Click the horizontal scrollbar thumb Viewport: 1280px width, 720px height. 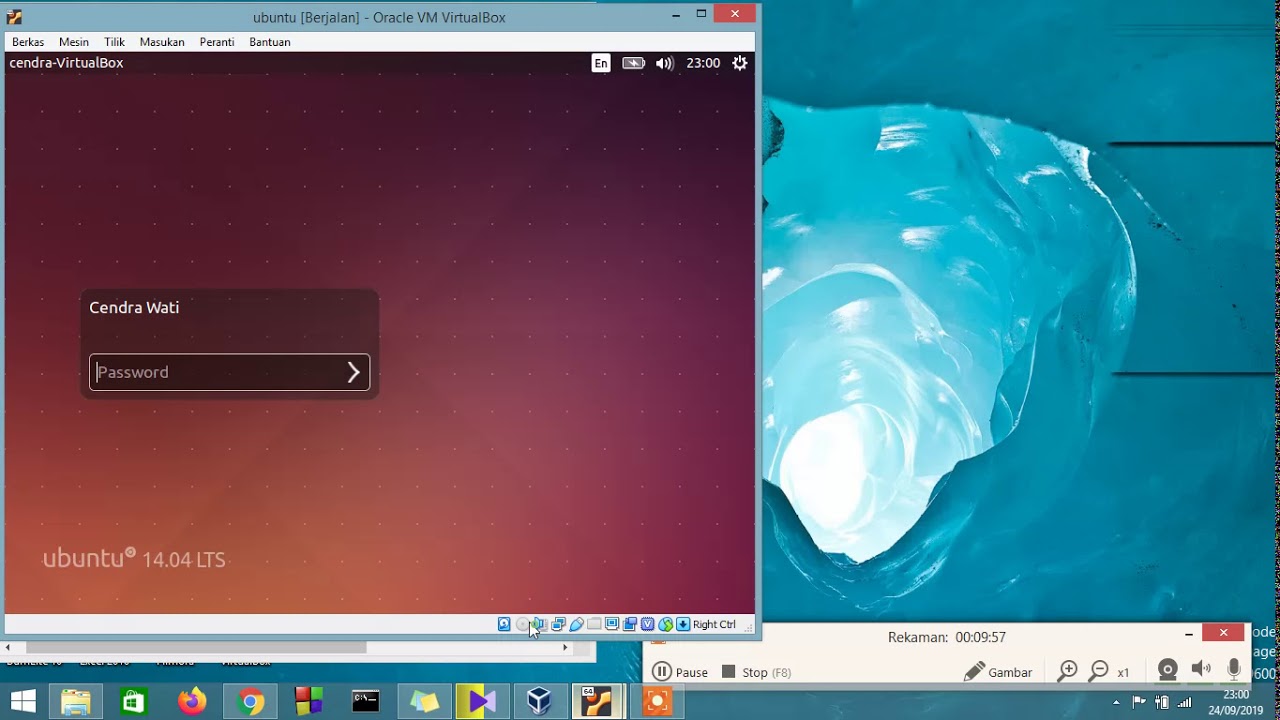point(196,648)
